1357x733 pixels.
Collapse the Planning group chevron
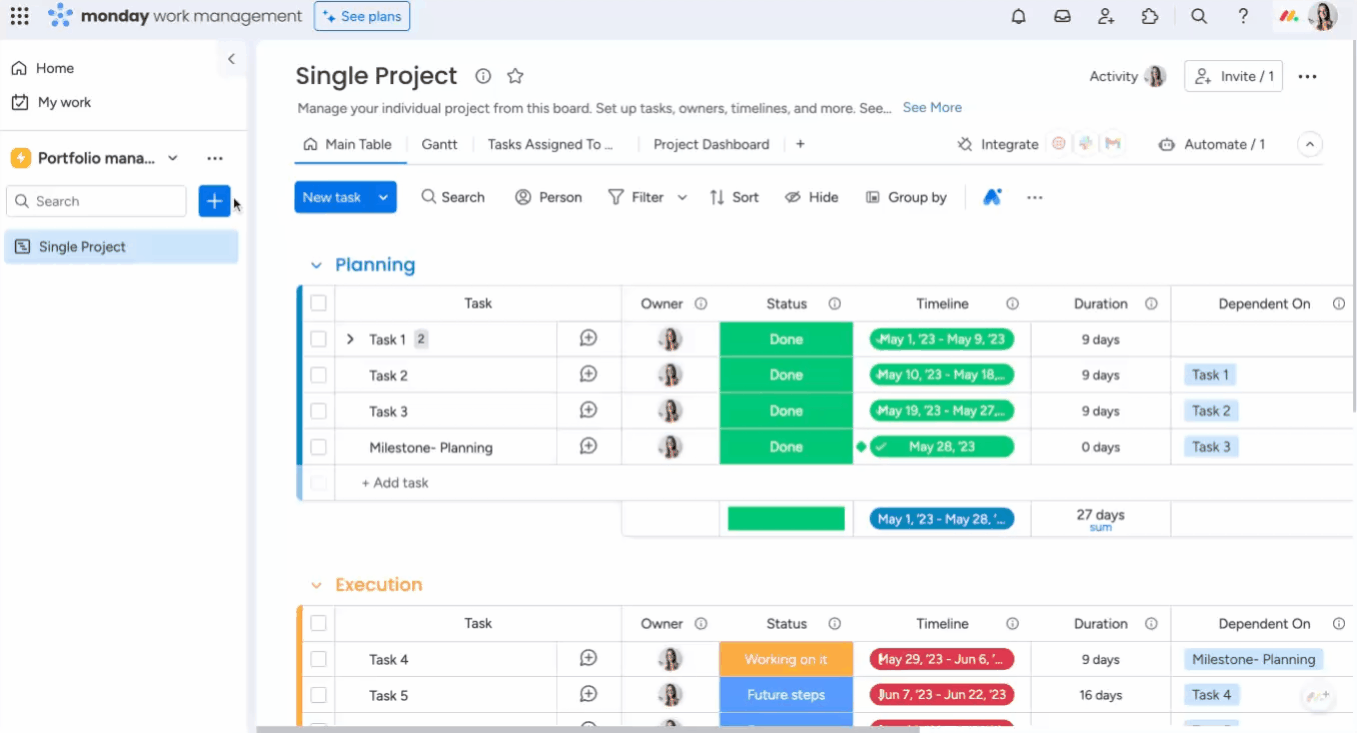[316, 265]
